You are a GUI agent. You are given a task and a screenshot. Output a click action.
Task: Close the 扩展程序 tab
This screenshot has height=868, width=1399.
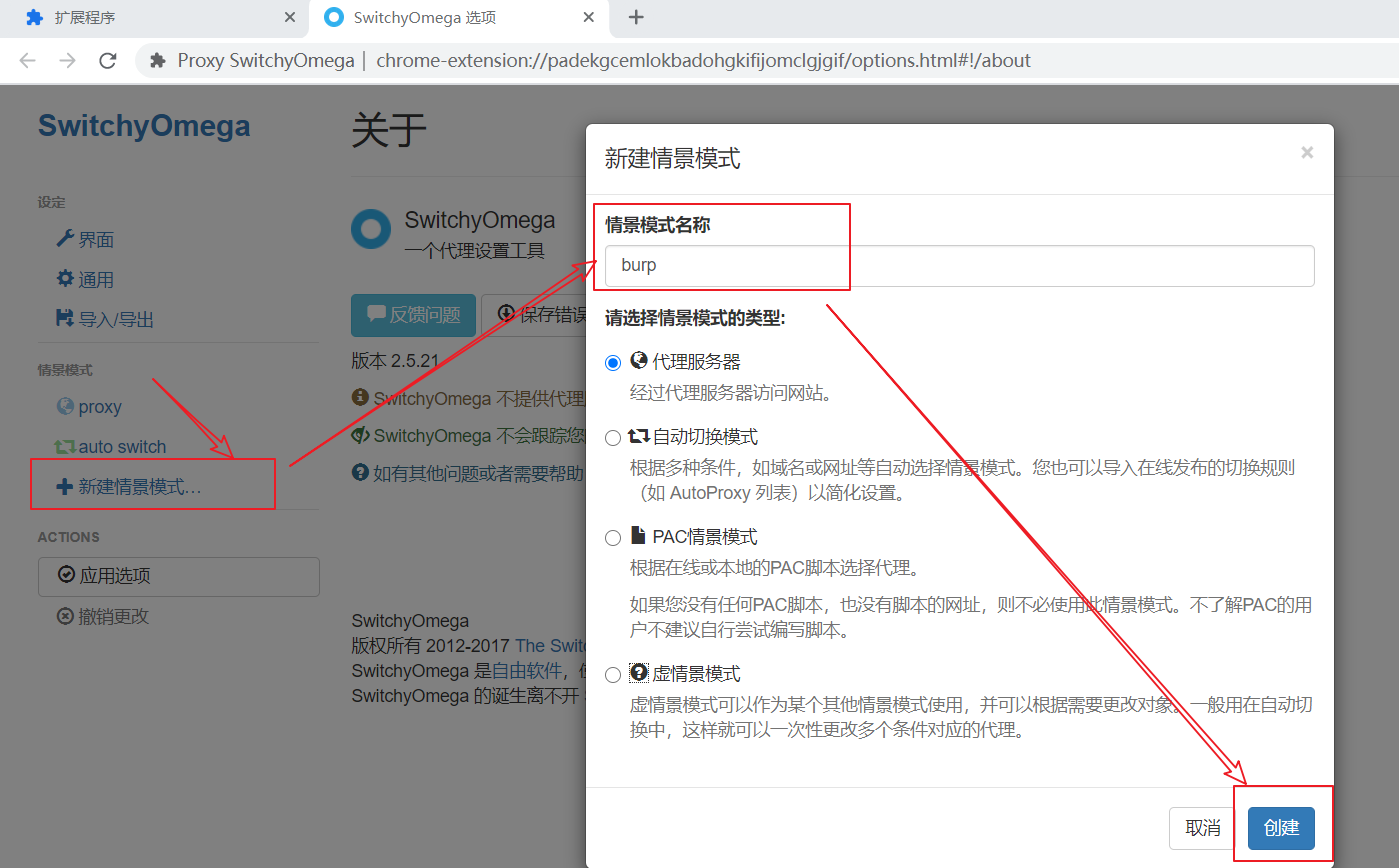click(x=290, y=17)
